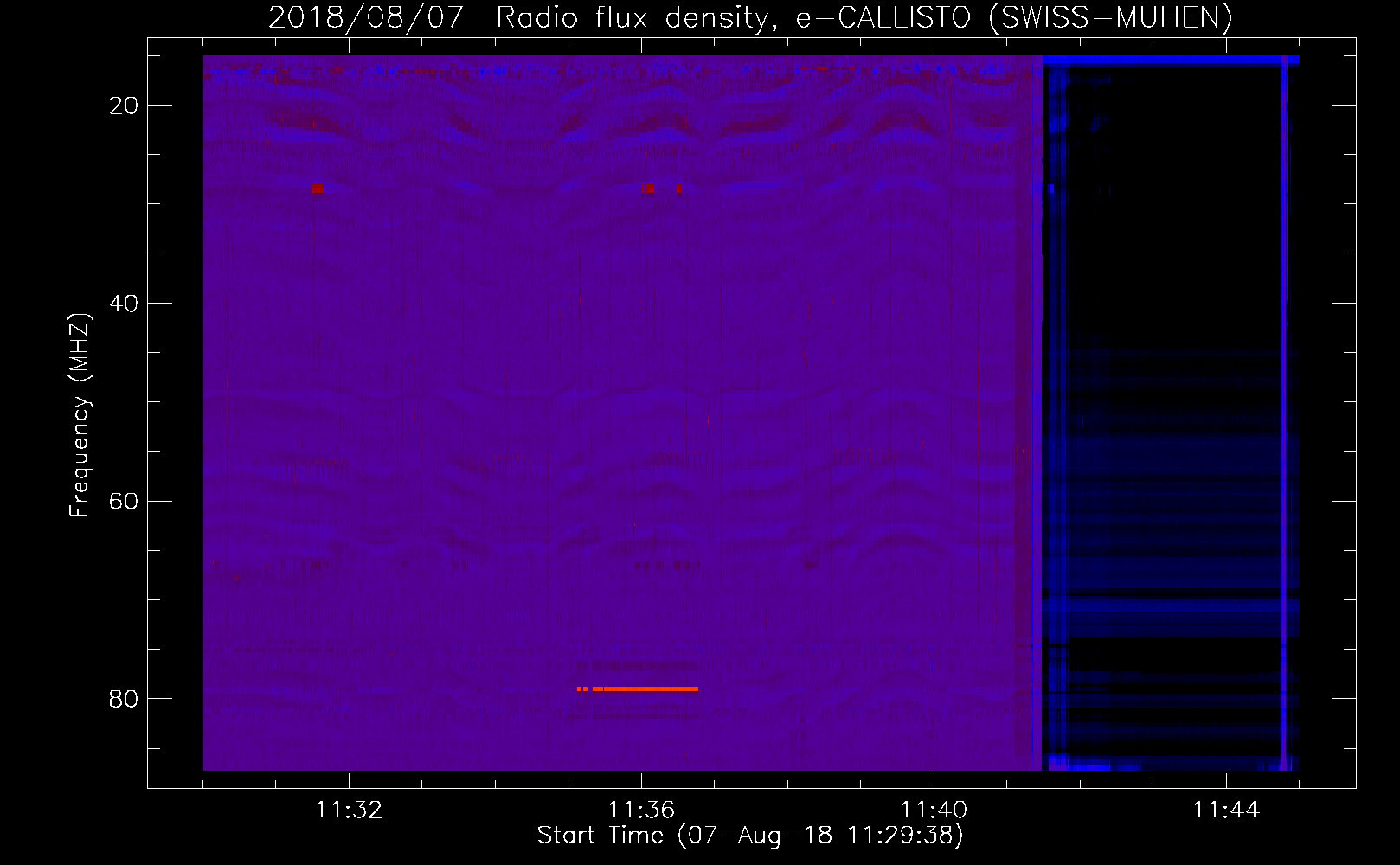Click the 11:44 time tick label

click(x=1226, y=811)
